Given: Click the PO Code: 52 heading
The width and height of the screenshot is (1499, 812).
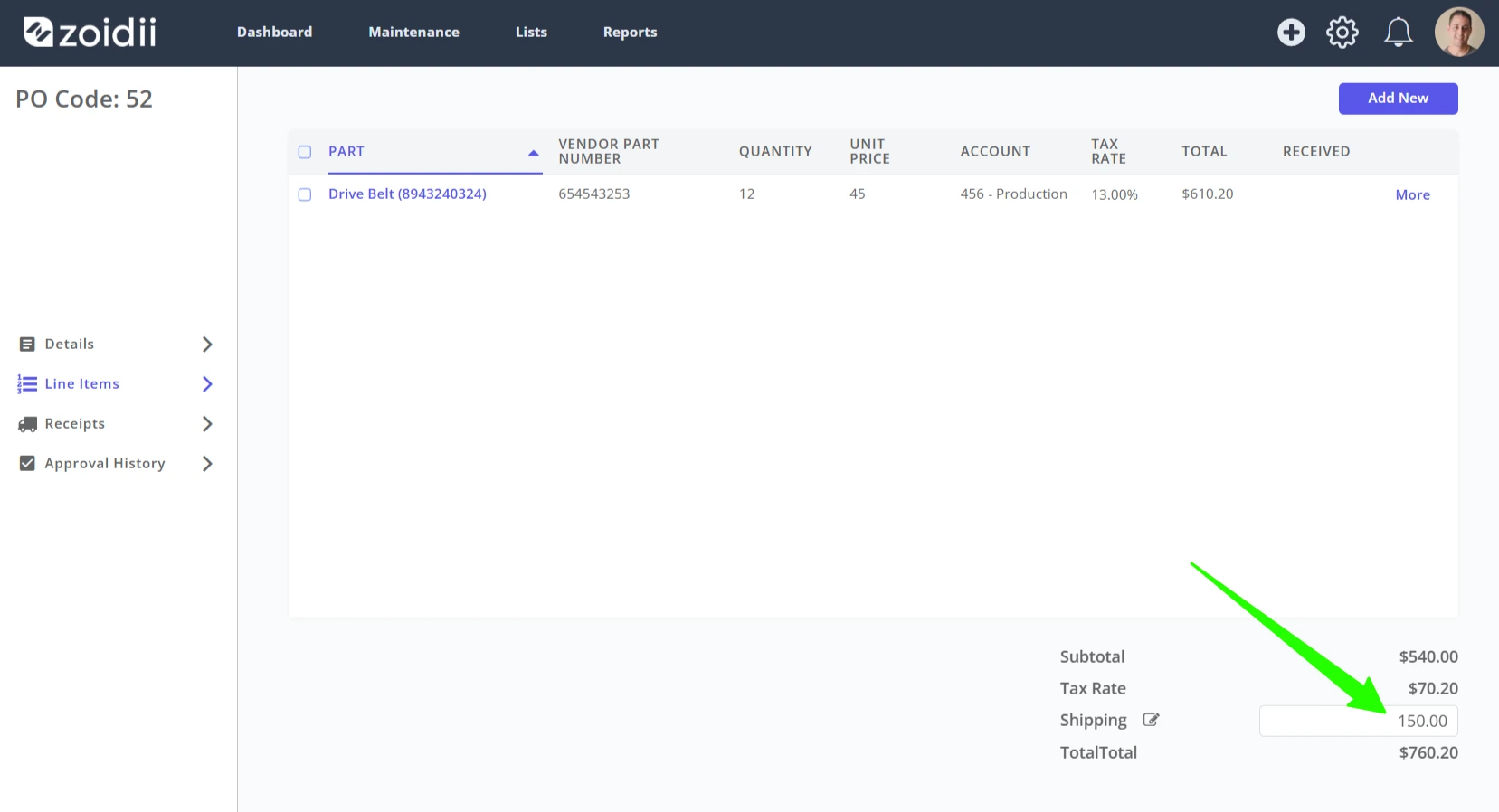Looking at the screenshot, I should pos(84,99).
